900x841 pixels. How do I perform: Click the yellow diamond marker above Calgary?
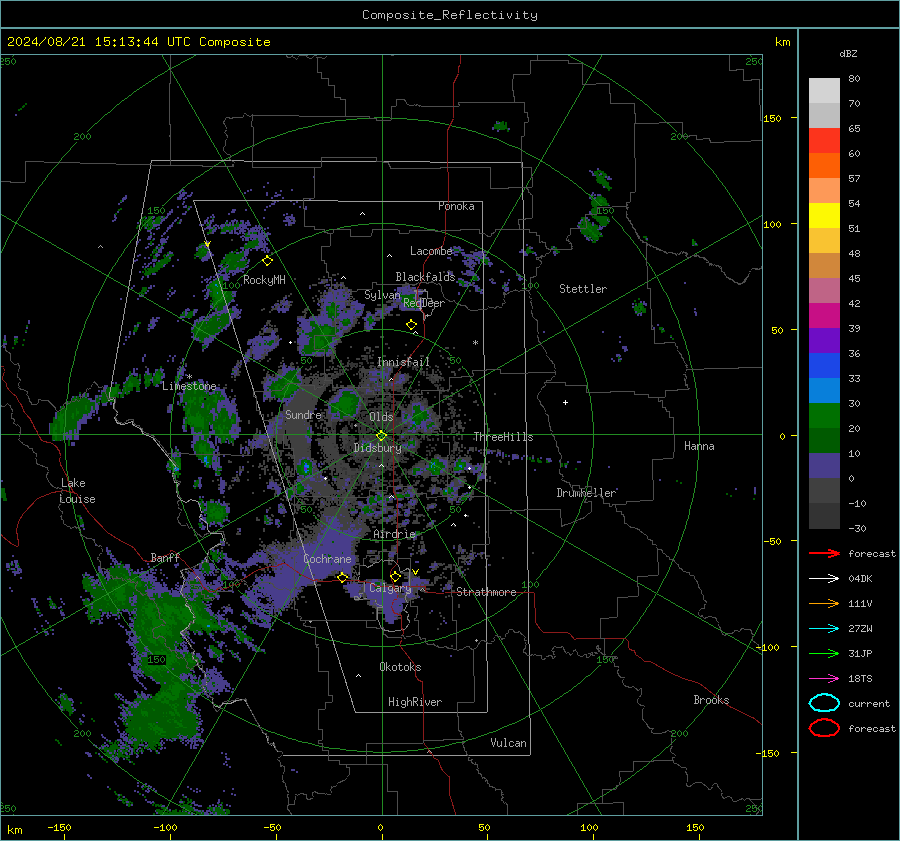click(x=395, y=576)
